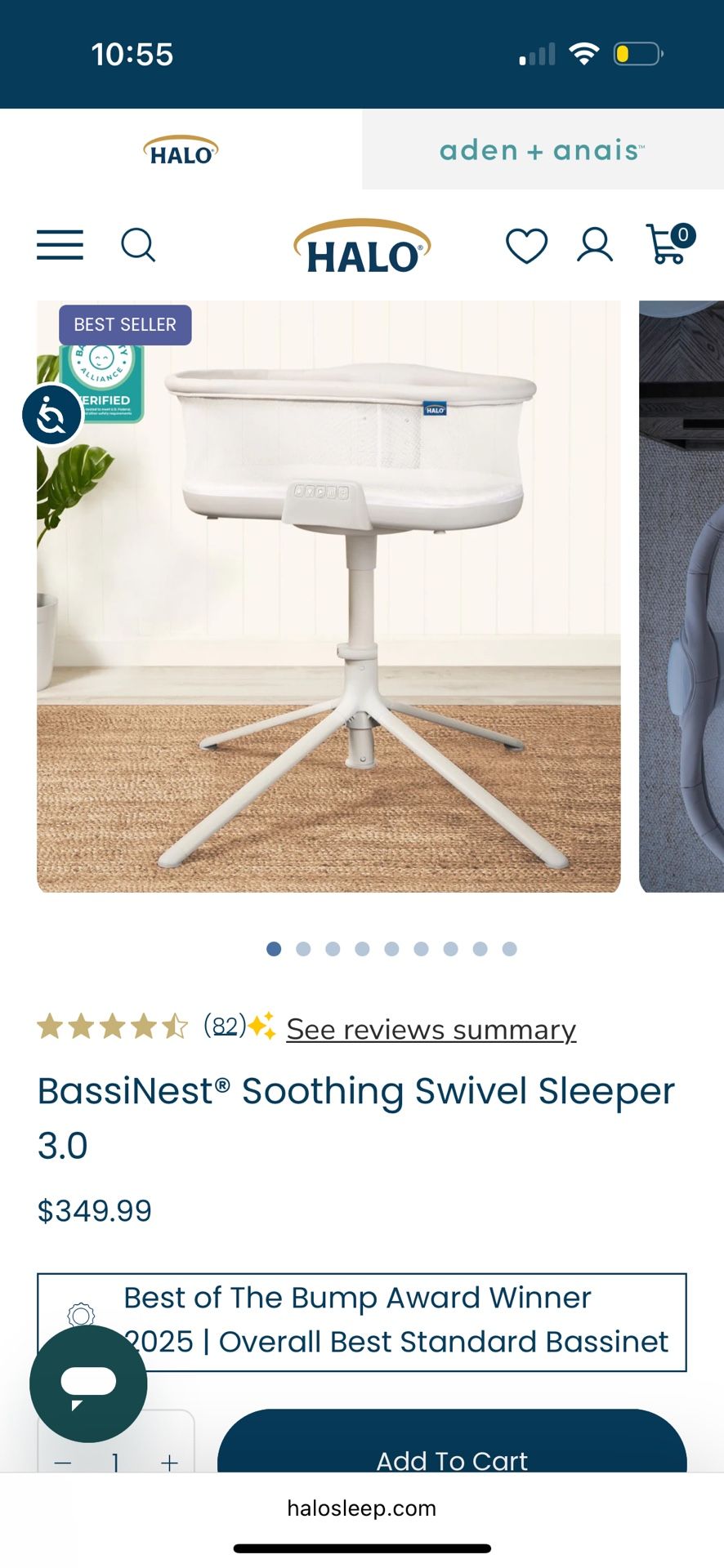The width and height of the screenshot is (724, 1568).
Task: Select the HALO brand tab
Action: (x=181, y=149)
